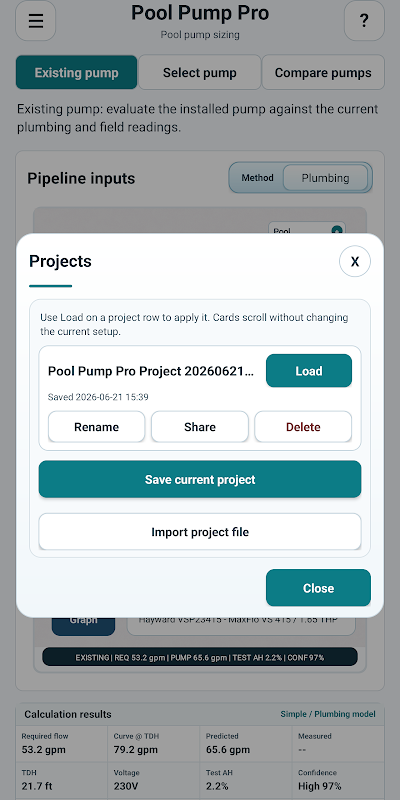This screenshot has height=800, width=400.
Task: Toggle the Method Plumbing switch
Action: pos(301,178)
